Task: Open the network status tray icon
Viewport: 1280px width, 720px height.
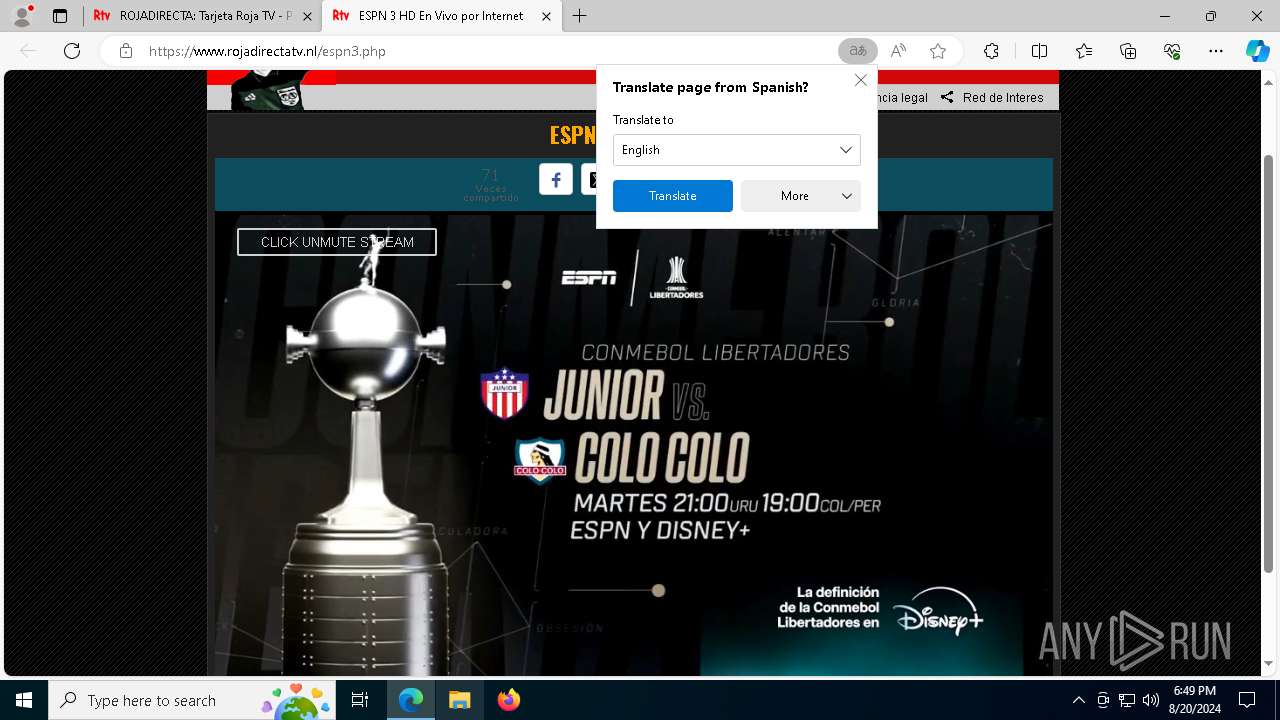Action: 1127,700
